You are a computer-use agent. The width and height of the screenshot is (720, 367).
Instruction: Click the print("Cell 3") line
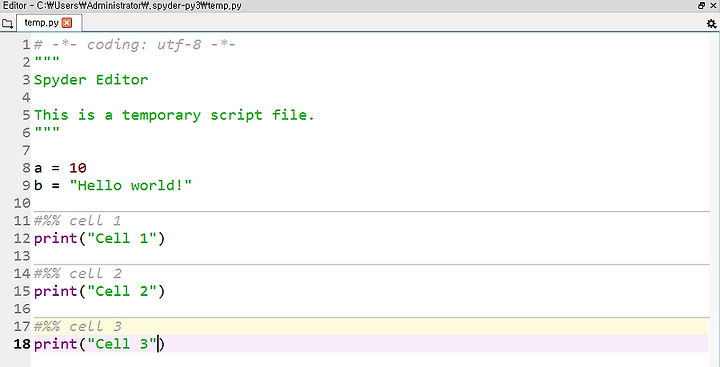[x=99, y=344]
